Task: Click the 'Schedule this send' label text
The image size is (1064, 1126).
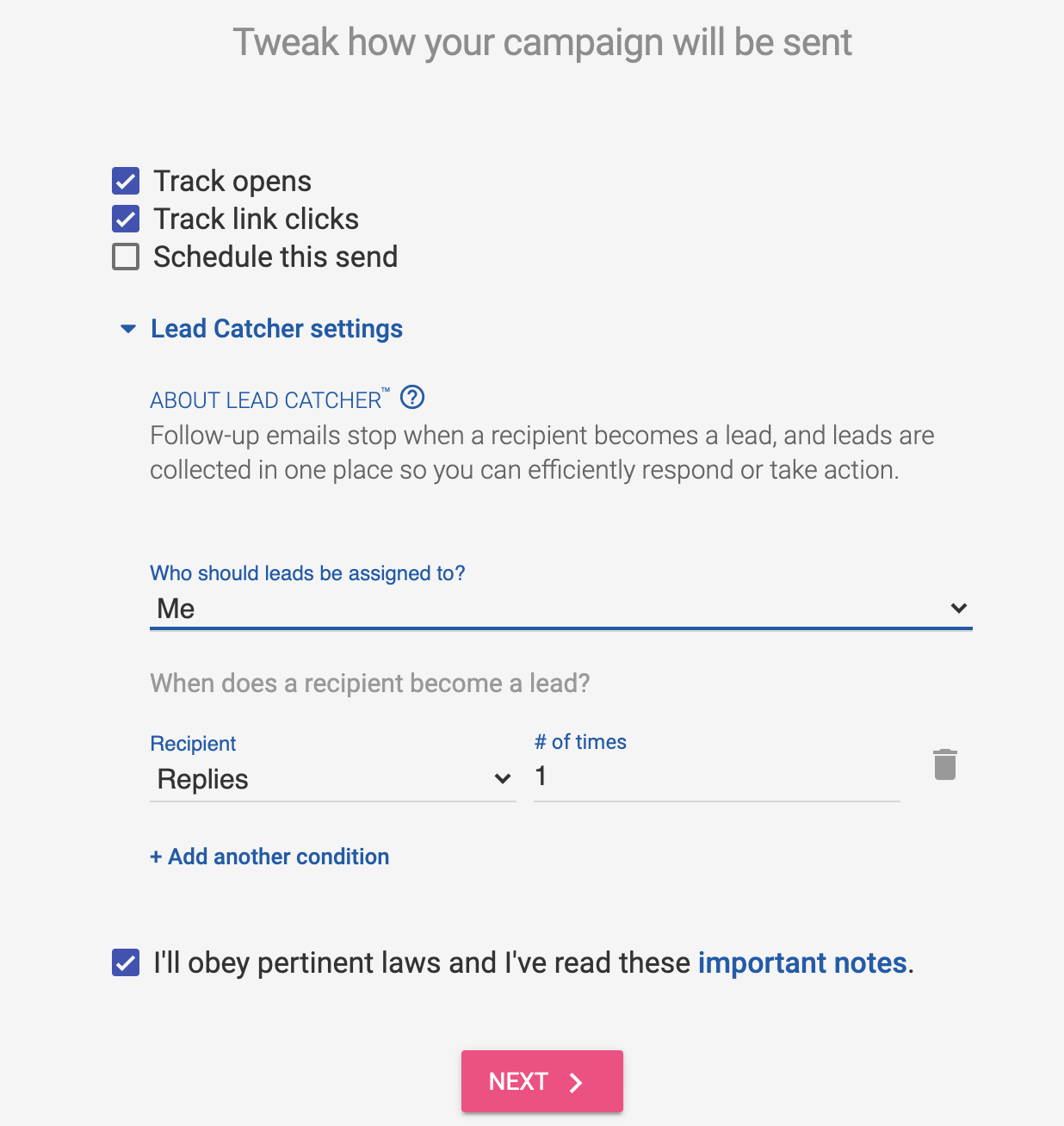Action: point(275,257)
